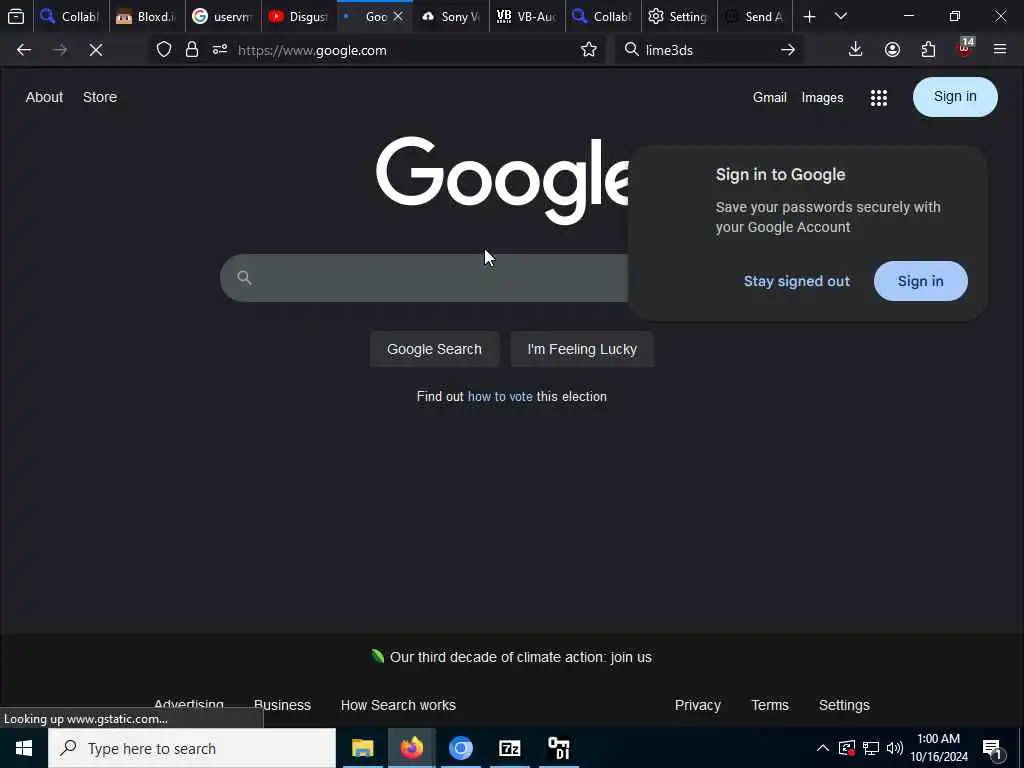This screenshot has width=1024, height=768.
Task: Open the Firefox account icon
Action: point(892,50)
